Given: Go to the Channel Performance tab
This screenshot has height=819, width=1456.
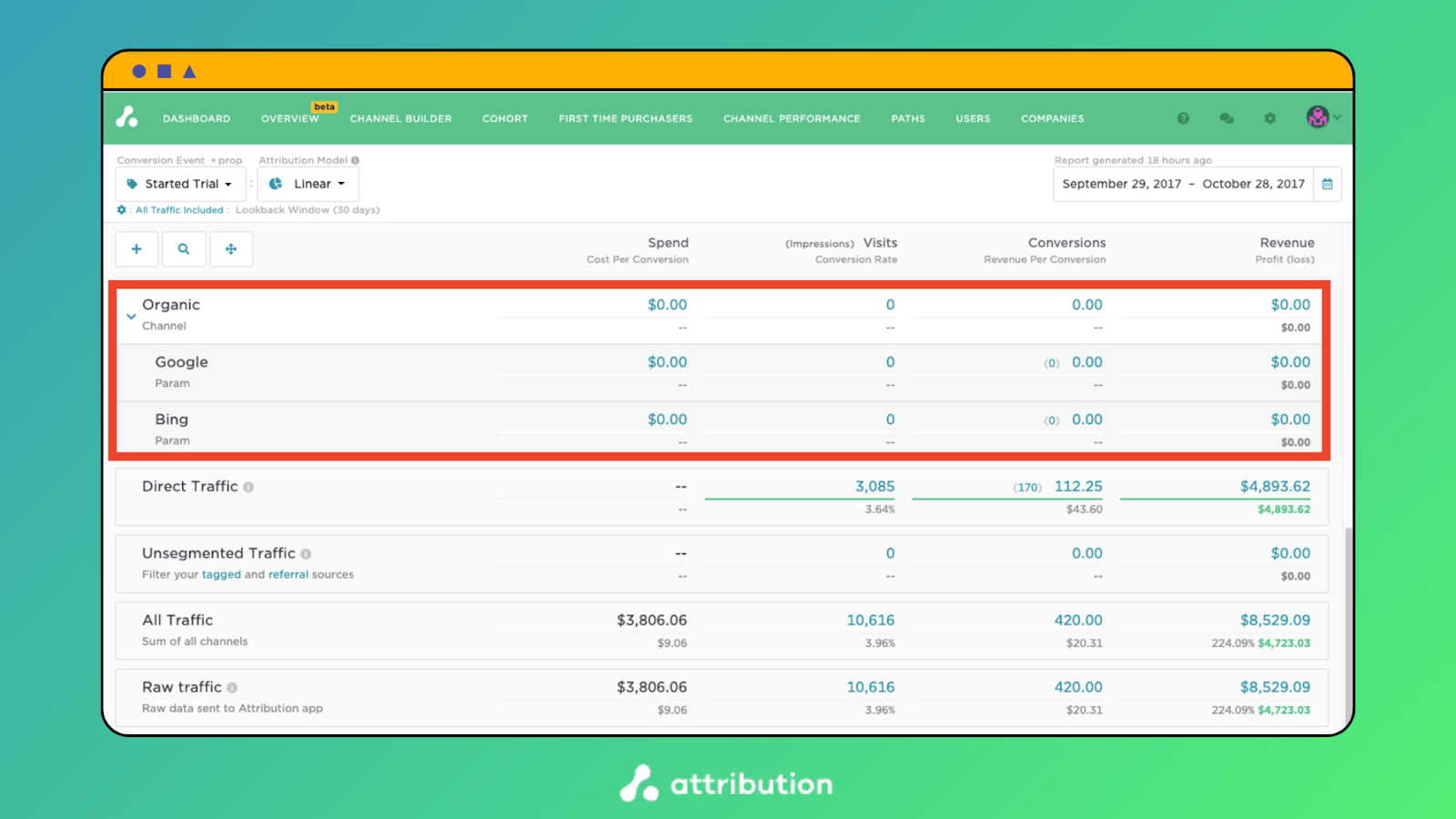Looking at the screenshot, I should [792, 118].
